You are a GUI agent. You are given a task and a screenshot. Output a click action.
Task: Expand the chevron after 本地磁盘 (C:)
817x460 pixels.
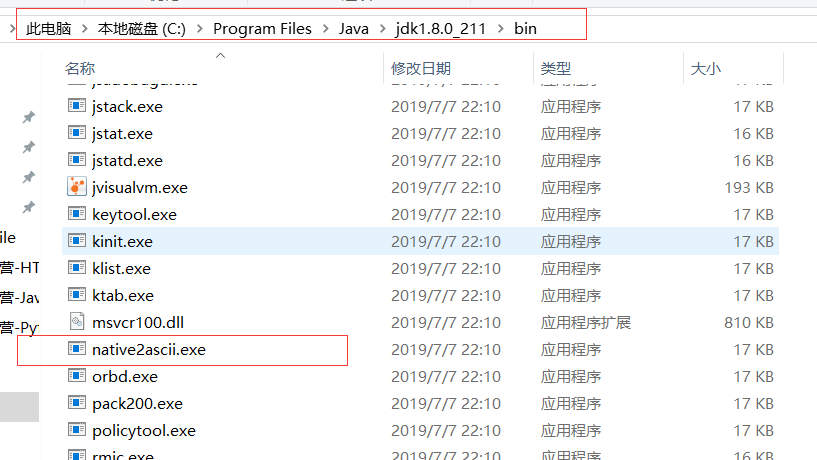[x=200, y=29]
